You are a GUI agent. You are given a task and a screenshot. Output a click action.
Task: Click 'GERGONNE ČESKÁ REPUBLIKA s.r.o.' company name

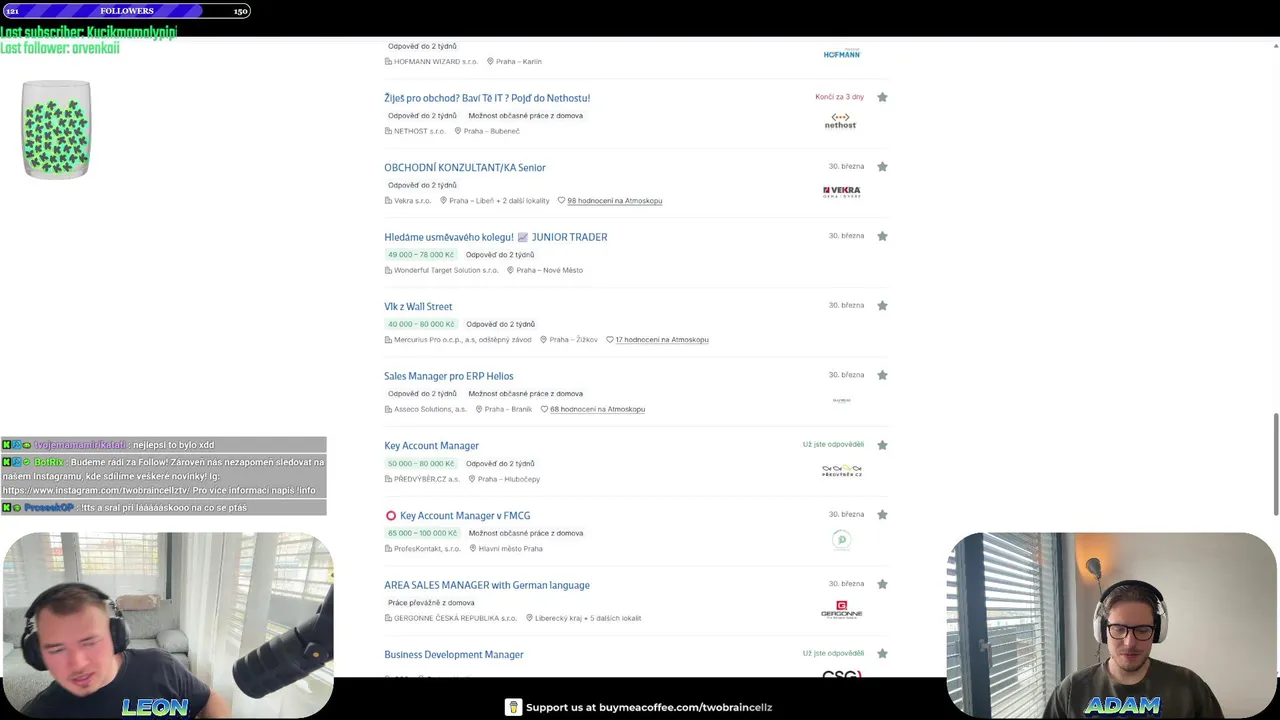pyautogui.click(x=455, y=618)
